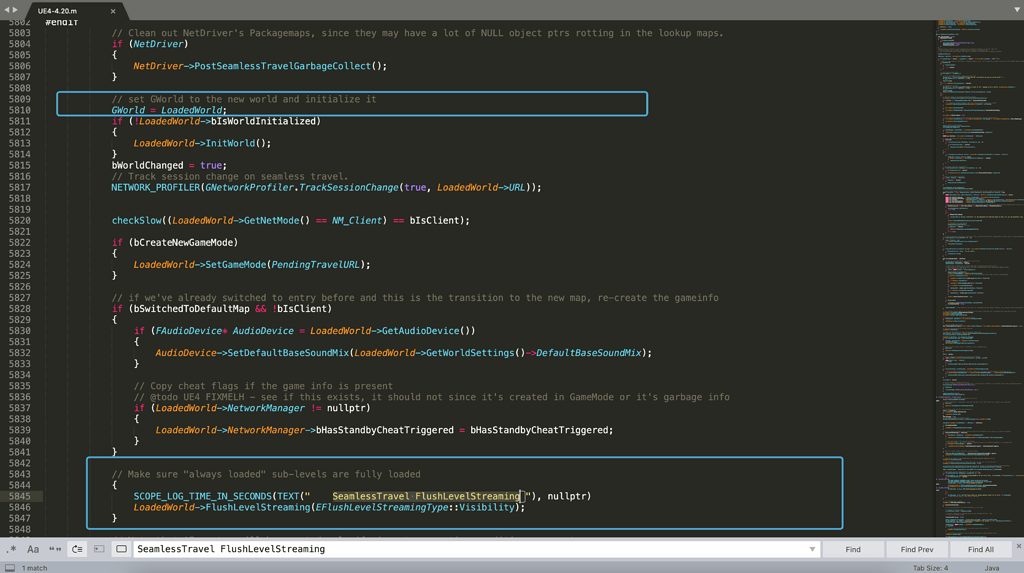Click 'bSwitchedToDefaultMap' condition text
The image size is (1024, 573).
point(191,308)
